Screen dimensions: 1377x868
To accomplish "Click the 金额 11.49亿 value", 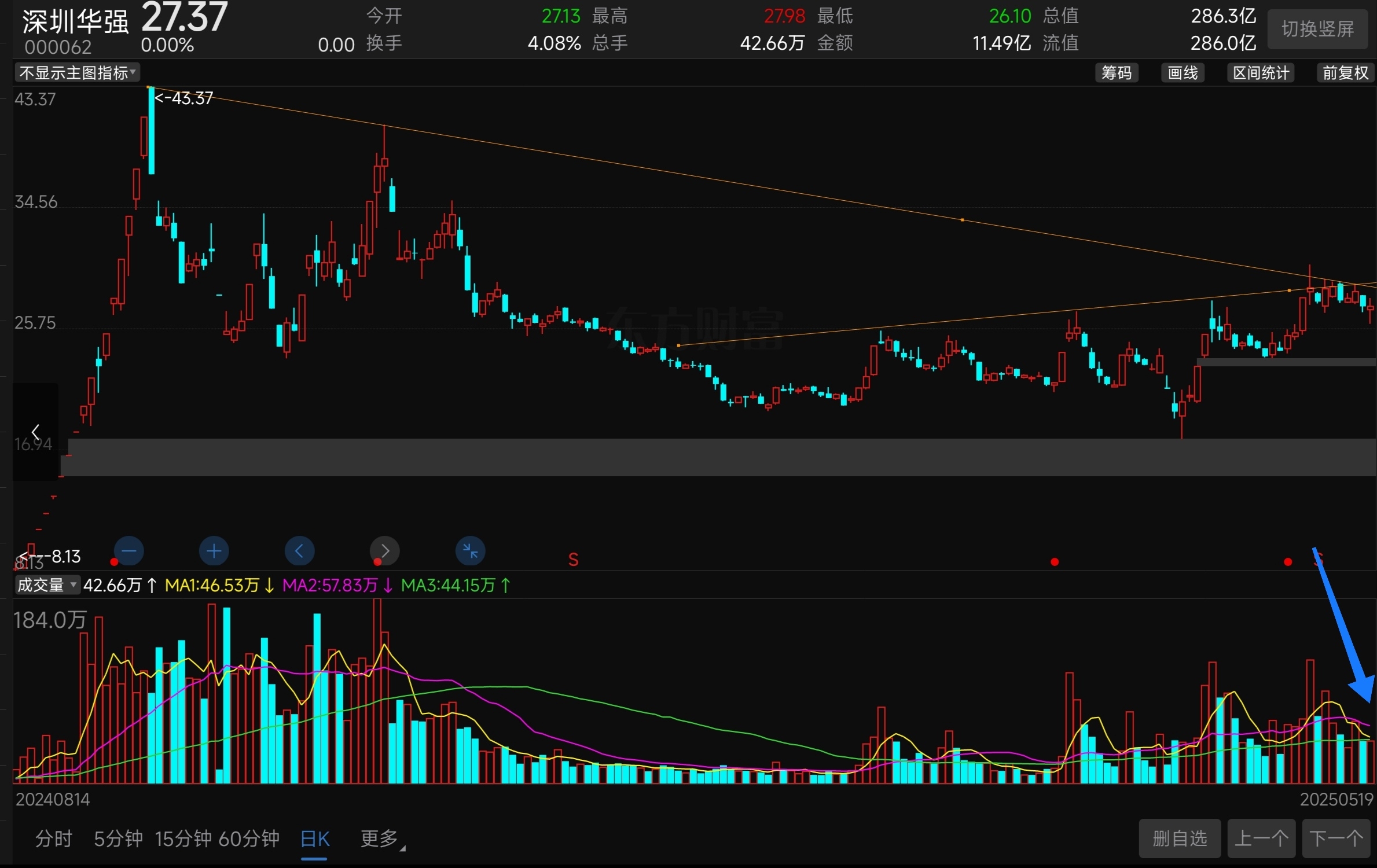I will coord(1001,43).
